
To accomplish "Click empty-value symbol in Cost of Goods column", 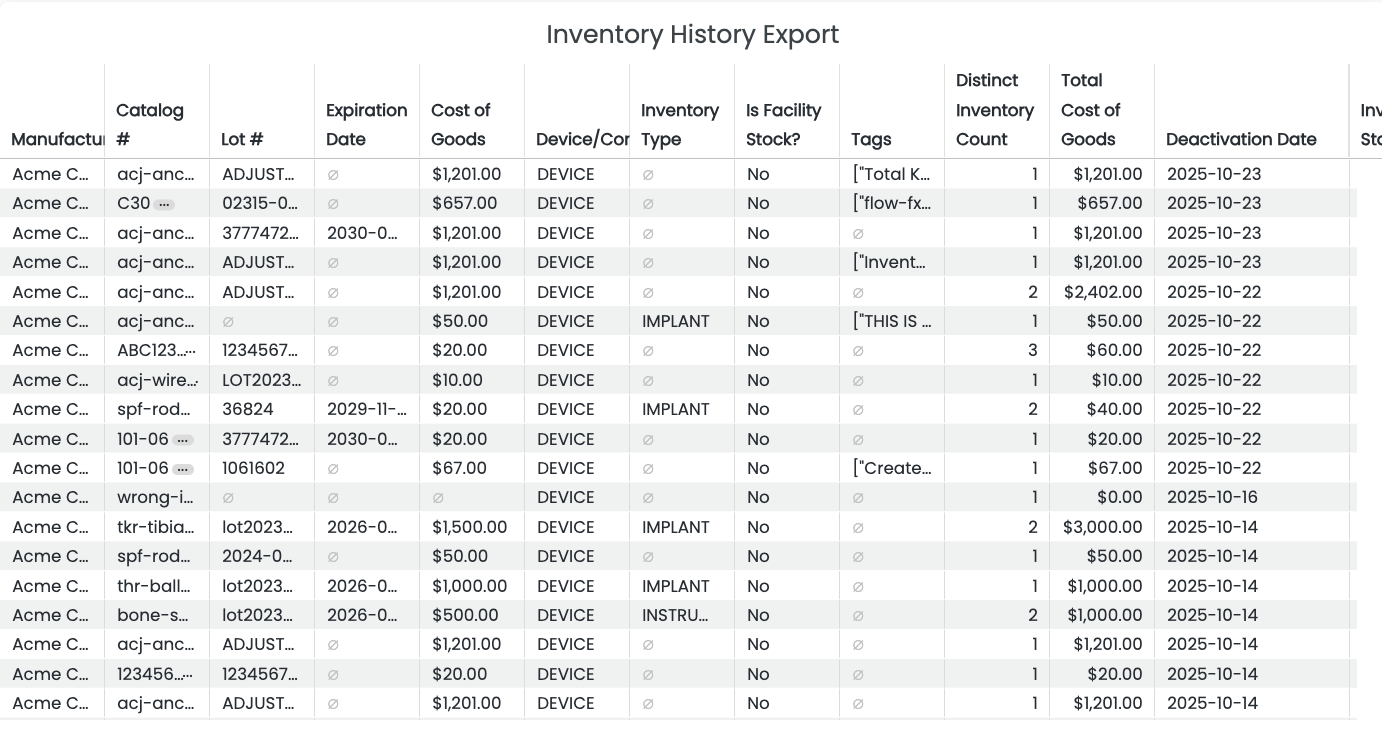I will tap(438, 498).
